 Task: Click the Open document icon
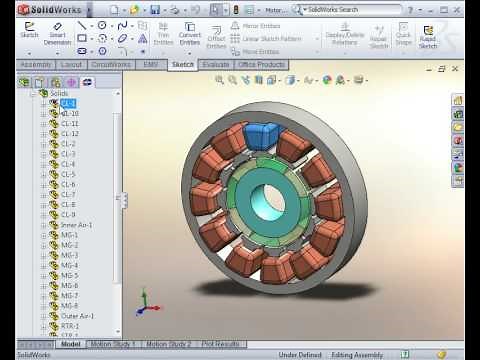pyautogui.click(x=134, y=10)
